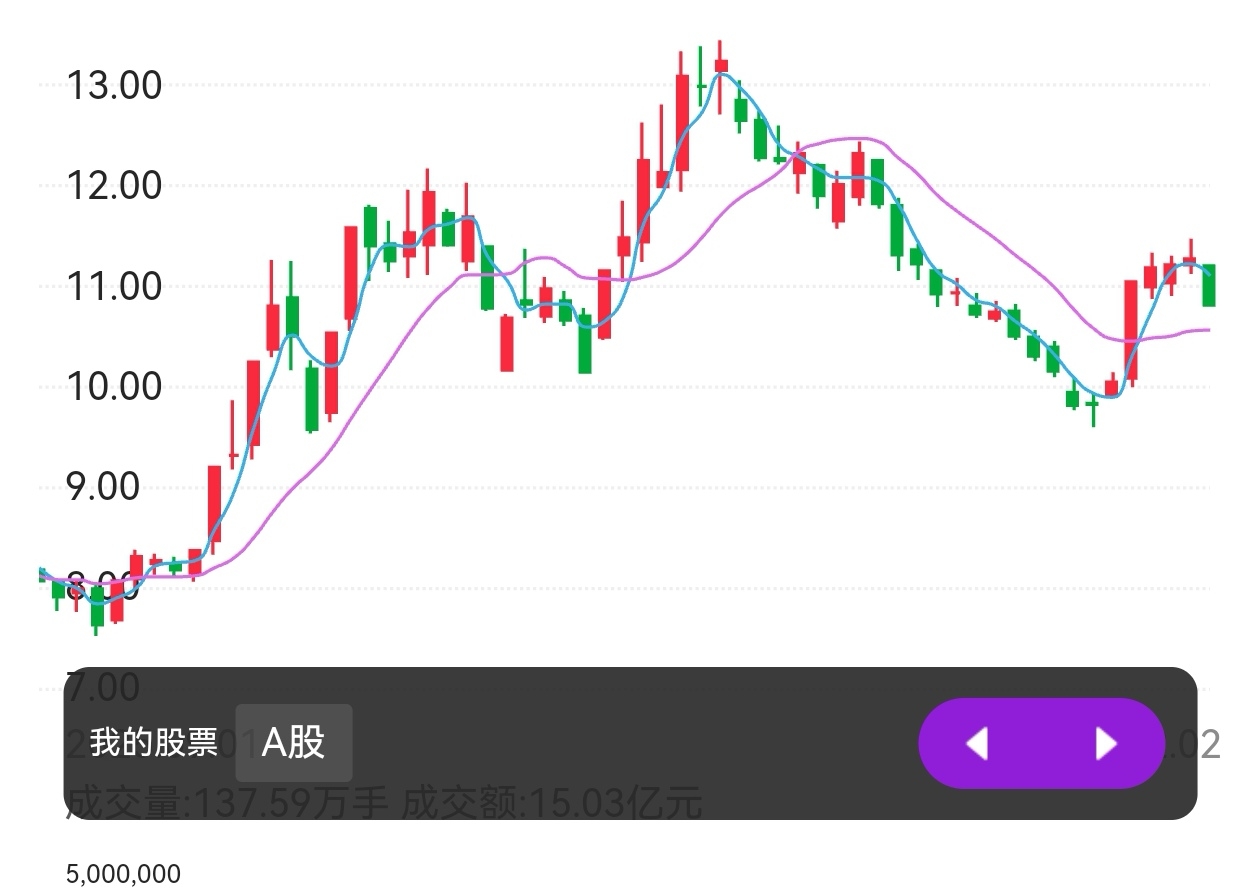This screenshot has height=892, width=1260.
Task: Click the 11.00 price axis label
Action: 113,287
